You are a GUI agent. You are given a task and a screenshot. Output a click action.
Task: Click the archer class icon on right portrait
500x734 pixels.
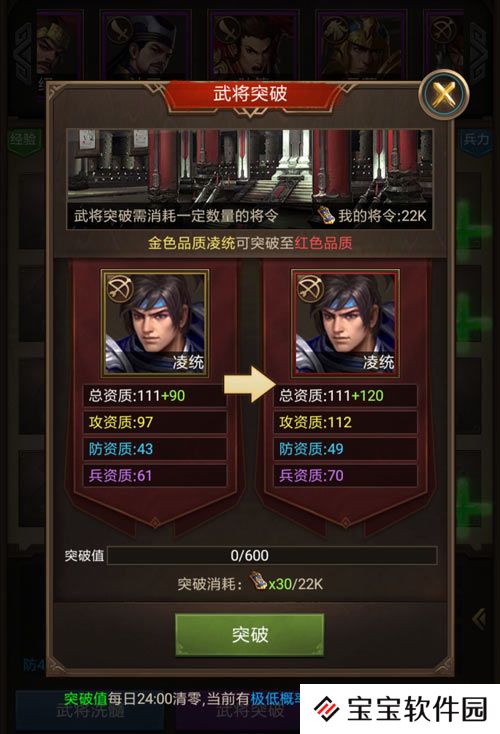pyautogui.click(x=309, y=288)
